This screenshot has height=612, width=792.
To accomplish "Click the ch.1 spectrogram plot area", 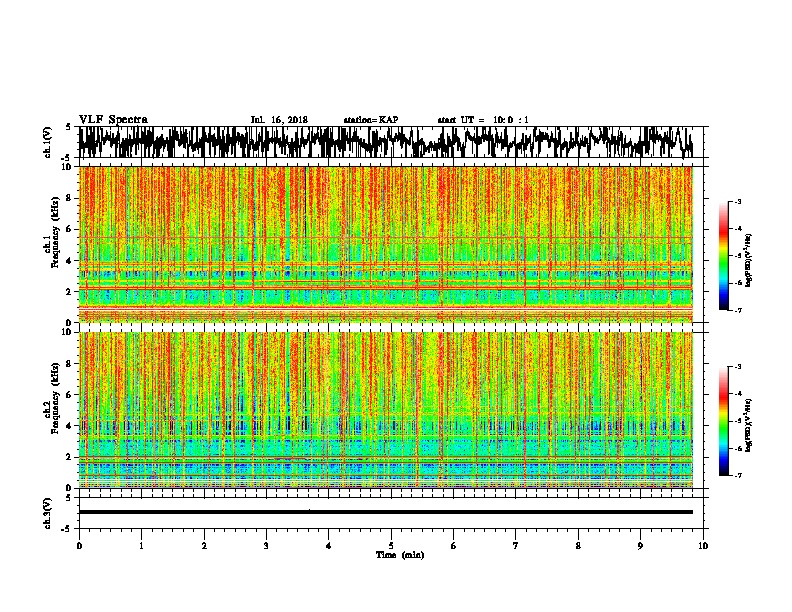I will (386, 244).
